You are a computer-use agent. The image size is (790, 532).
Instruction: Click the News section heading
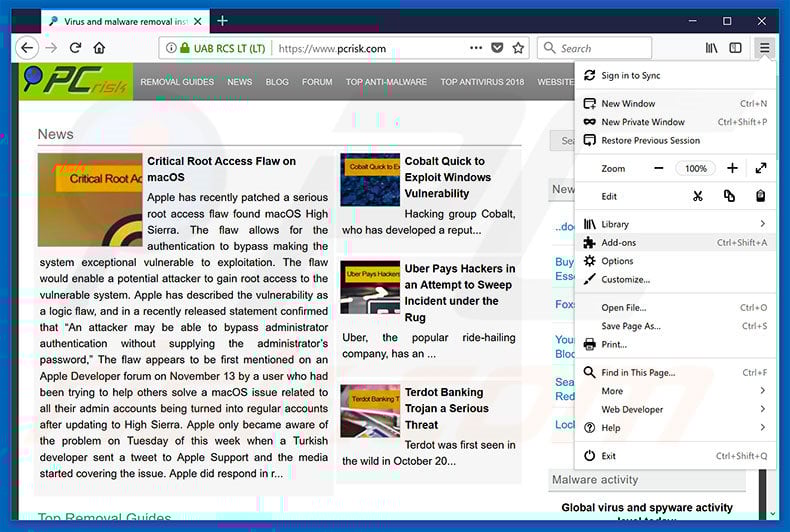(x=55, y=134)
